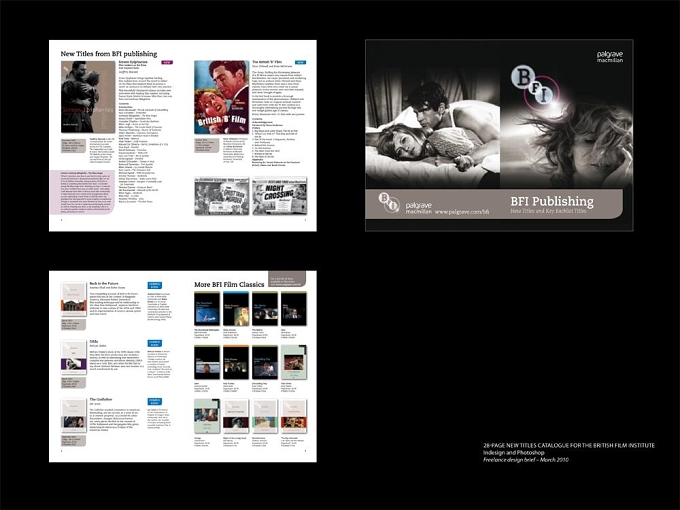Click the 'Indesign and Photoshop' caption

513,453
